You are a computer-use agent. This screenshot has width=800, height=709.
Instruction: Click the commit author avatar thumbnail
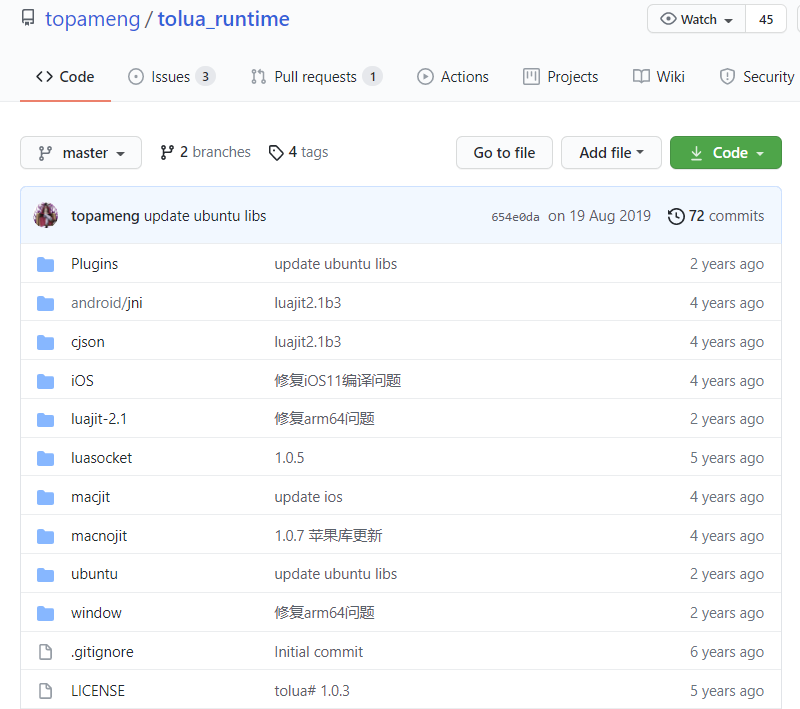tap(45, 216)
